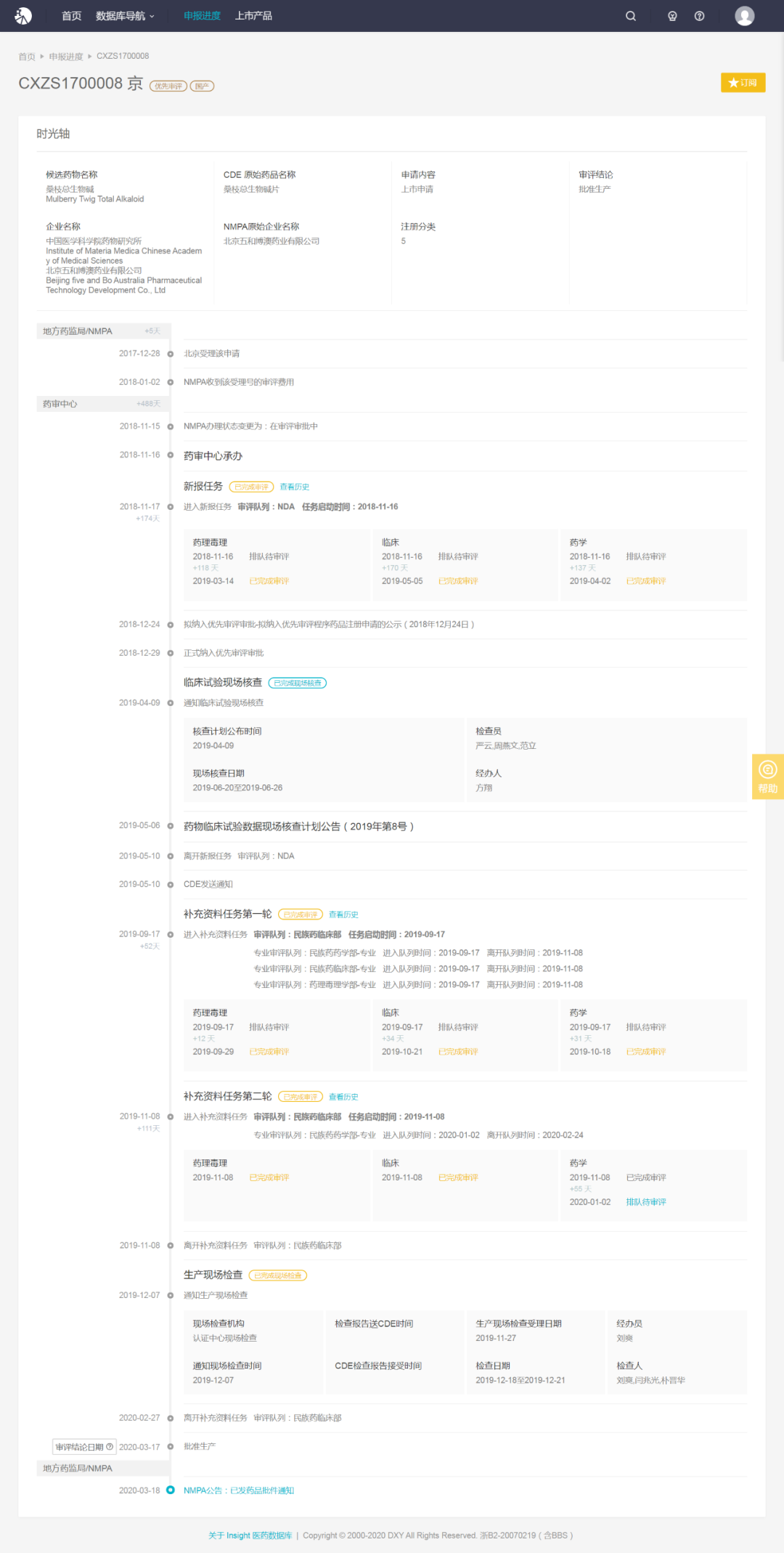Image resolution: width=784 pixels, height=1553 pixels.
Task: Click the 已完成审评 badge beside 补充资料任务第二轮
Action: [x=301, y=1097]
